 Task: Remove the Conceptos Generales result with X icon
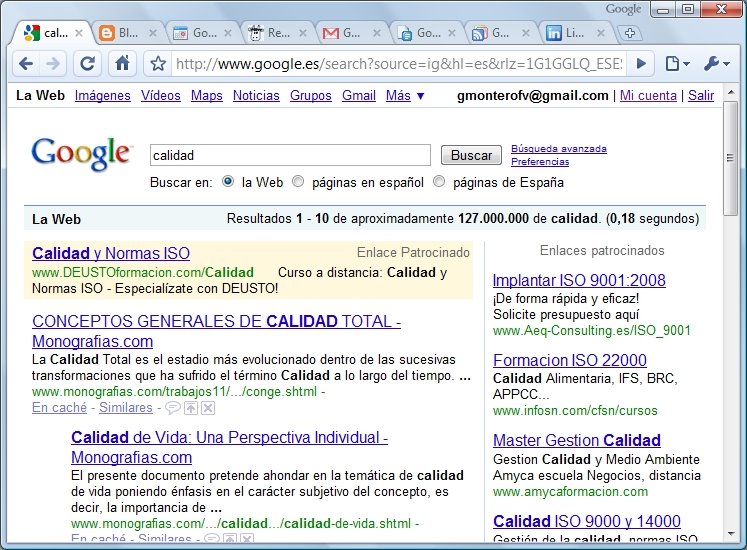point(208,407)
